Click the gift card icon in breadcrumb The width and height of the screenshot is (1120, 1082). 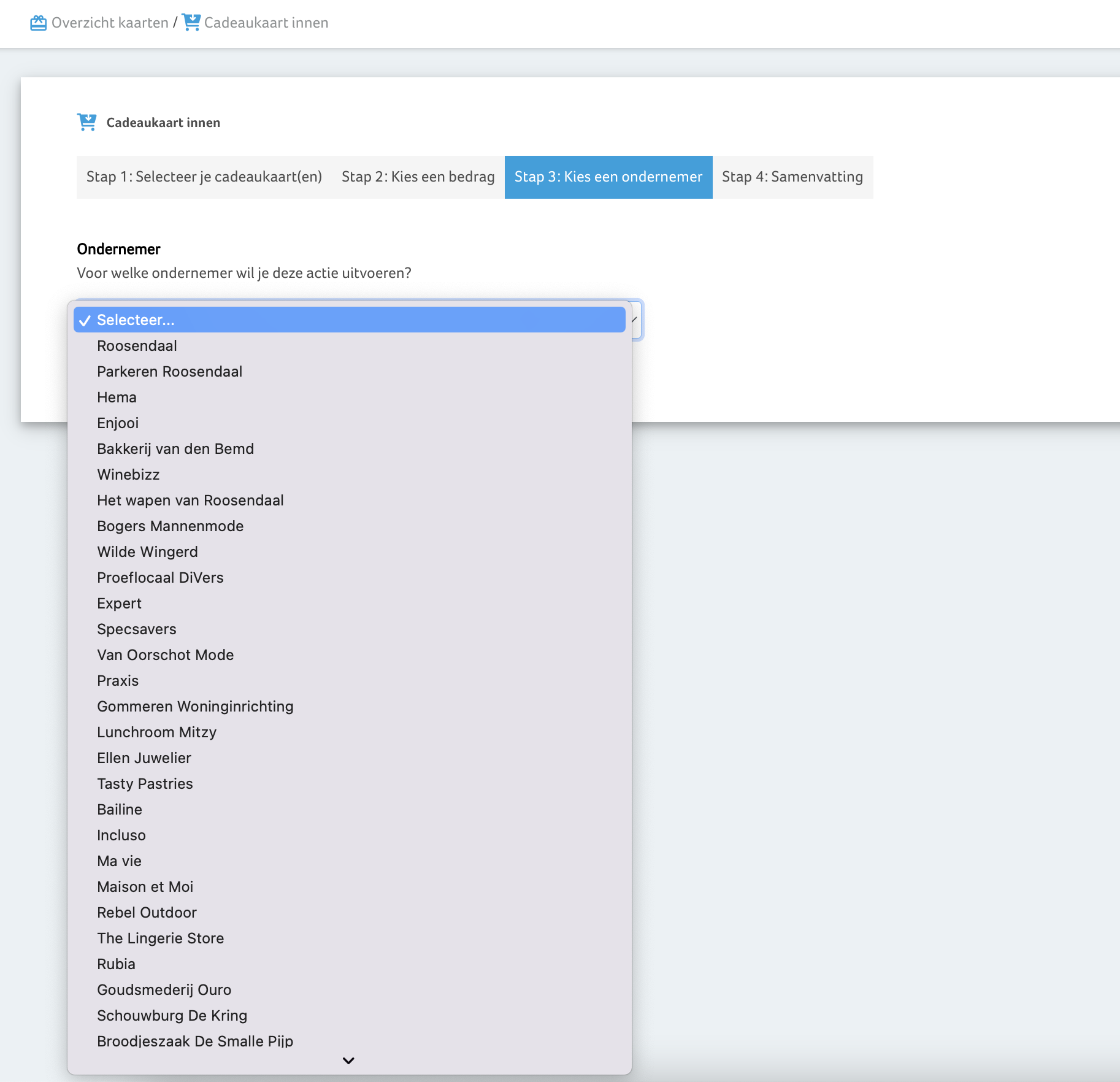[x=38, y=23]
